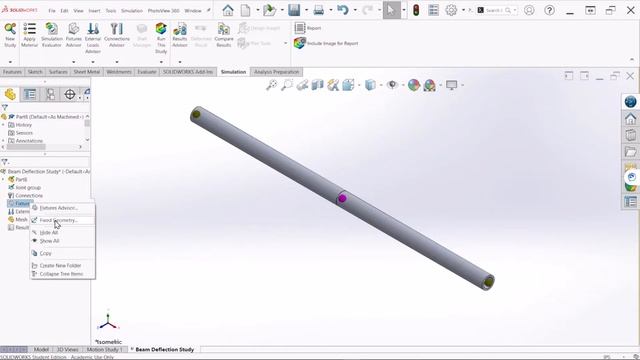Click the New Study icon
Screen dimensions: 640x360
pyautogui.click(x=10, y=35)
